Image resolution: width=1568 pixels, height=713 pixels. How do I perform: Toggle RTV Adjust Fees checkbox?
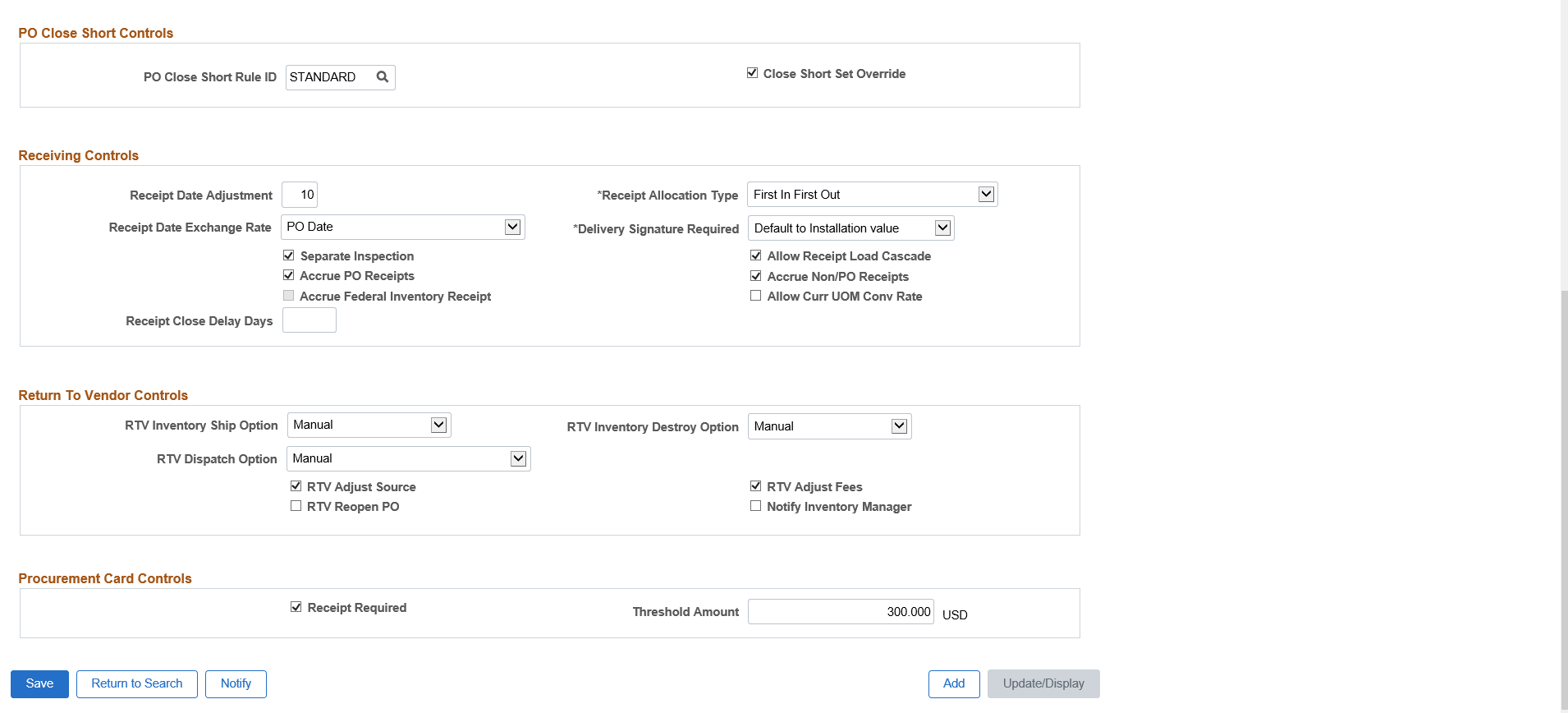(x=755, y=486)
